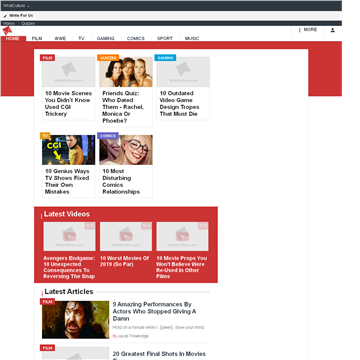
Task: Open 'Friends Quiz: Who Dated Them' headline
Action: pos(123,107)
